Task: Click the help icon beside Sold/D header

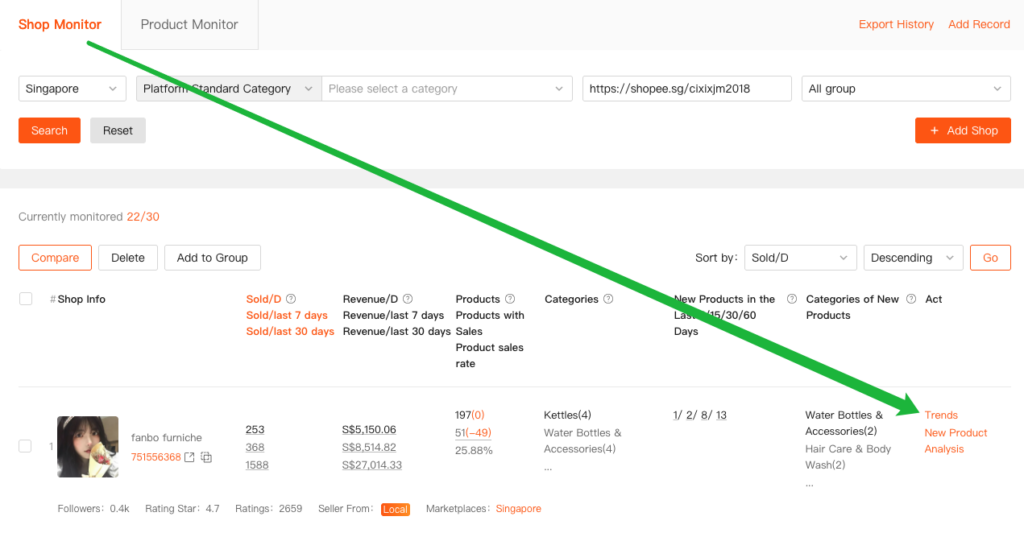Action: (291, 299)
